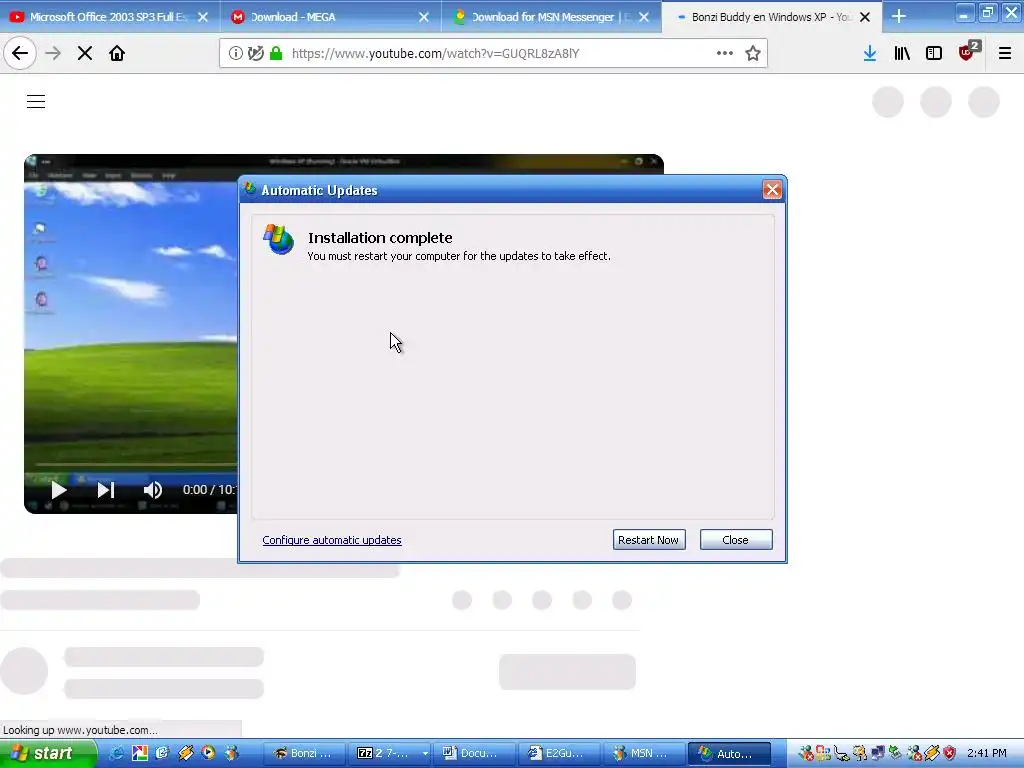Expand the grouped 7-Zip taskbar button

391,753
